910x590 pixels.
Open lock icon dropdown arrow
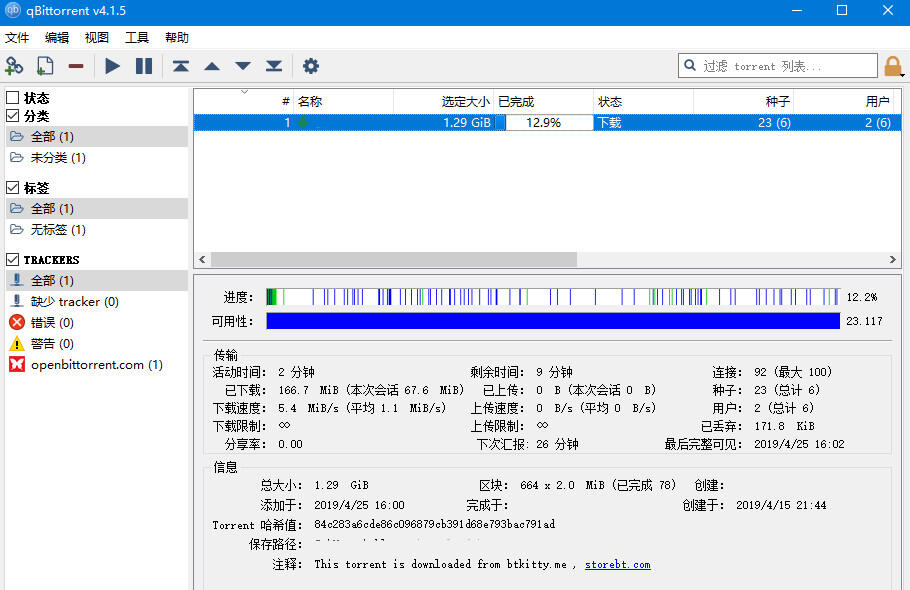click(x=902, y=75)
